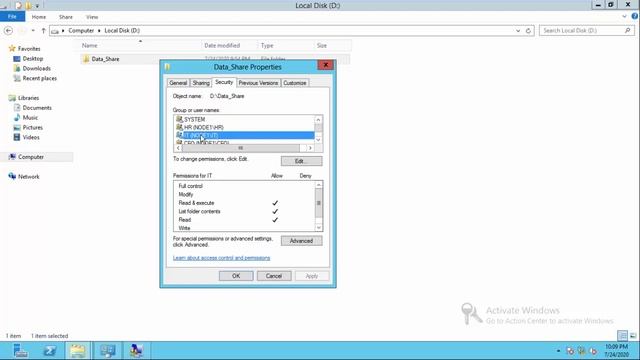Switch to the Customize tab

pos(295,83)
